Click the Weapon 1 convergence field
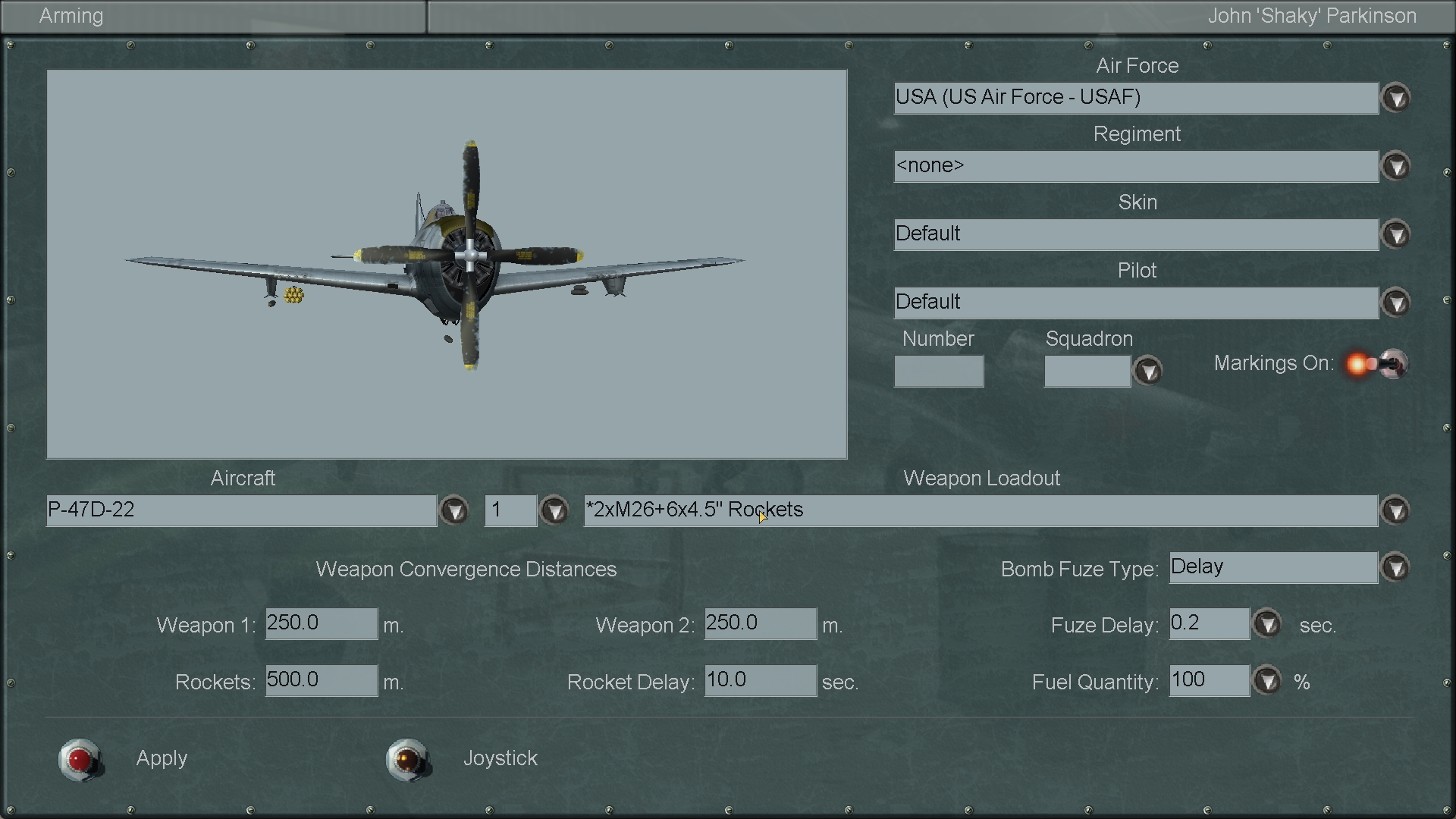This screenshot has width=1456, height=819. pos(321,623)
